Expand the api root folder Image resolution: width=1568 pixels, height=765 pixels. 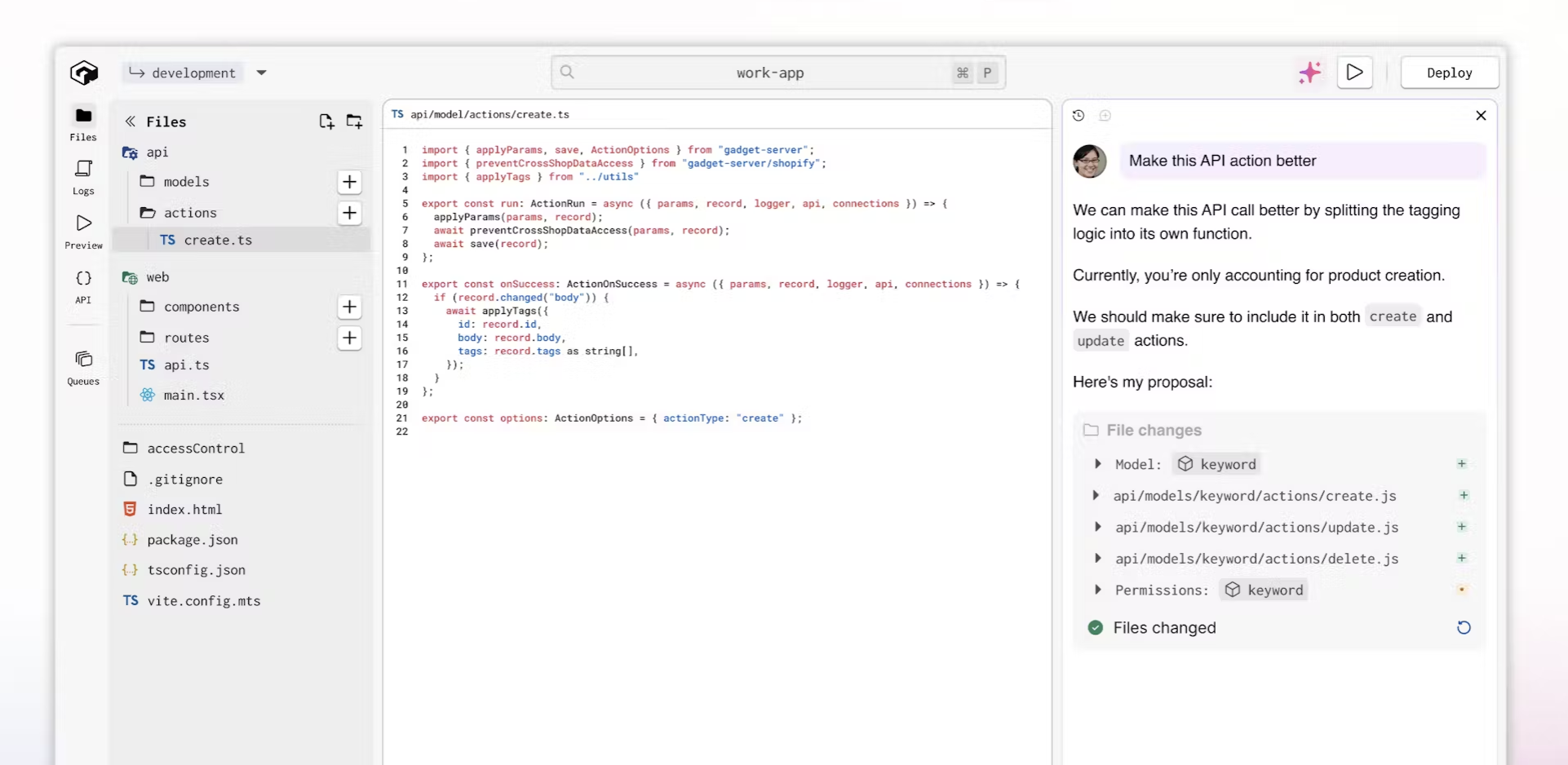pos(145,153)
